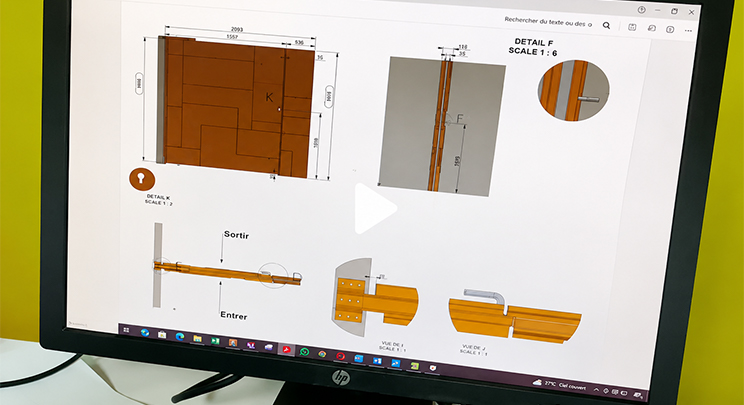Click the letter K on the door panel drawing
The width and height of the screenshot is (744, 405).
click(x=269, y=97)
